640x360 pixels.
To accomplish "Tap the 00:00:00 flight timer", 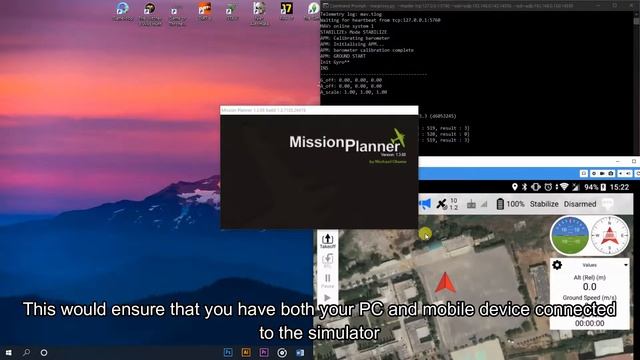I will point(589,323).
